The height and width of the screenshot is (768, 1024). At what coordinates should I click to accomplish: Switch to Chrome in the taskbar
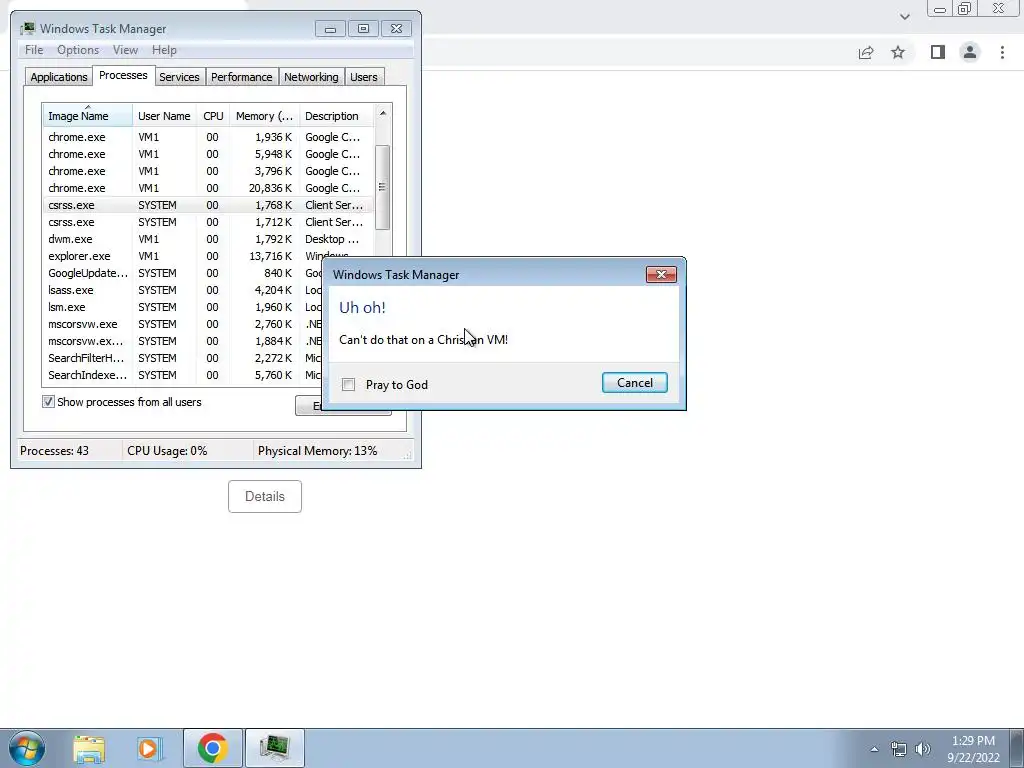212,748
